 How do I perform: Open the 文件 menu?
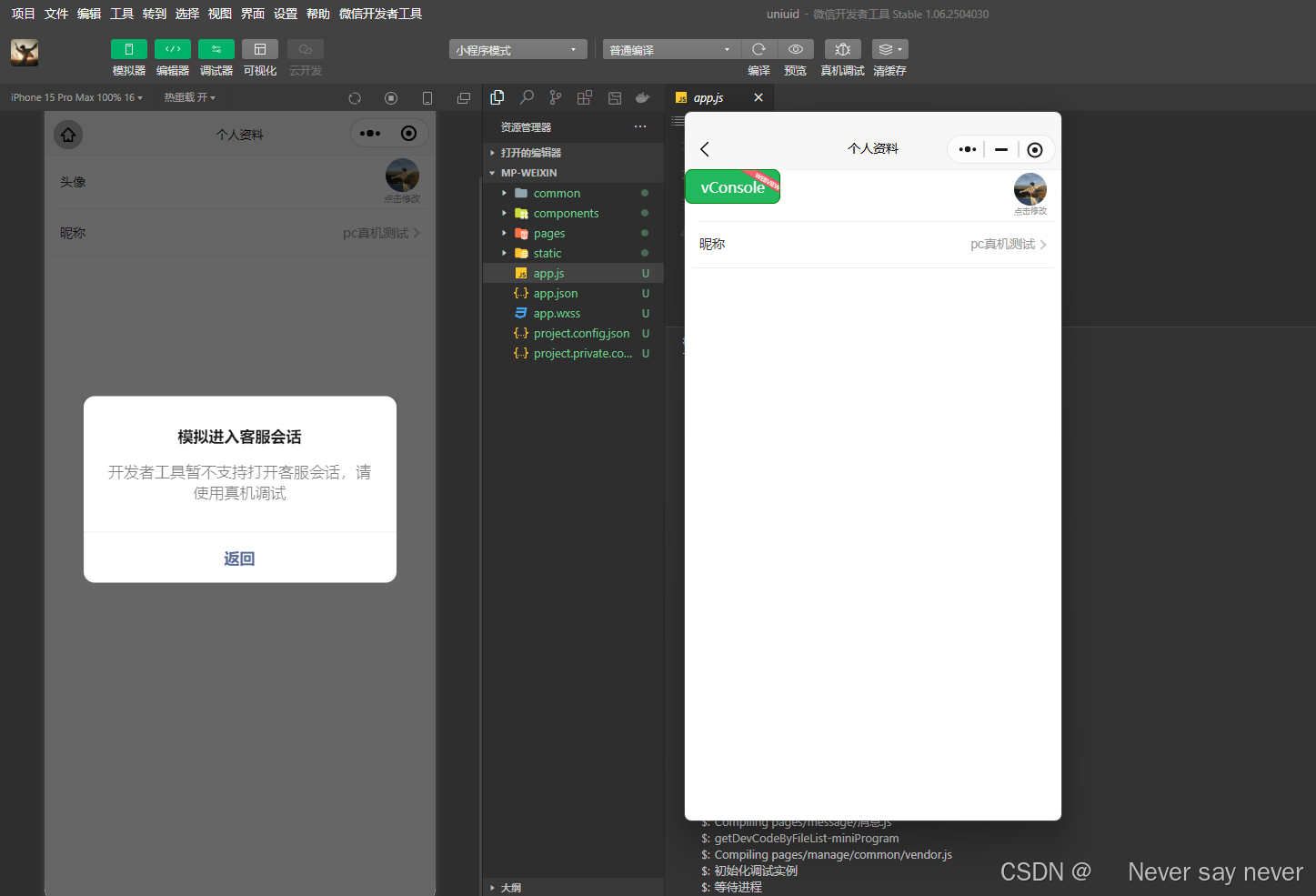click(x=55, y=14)
